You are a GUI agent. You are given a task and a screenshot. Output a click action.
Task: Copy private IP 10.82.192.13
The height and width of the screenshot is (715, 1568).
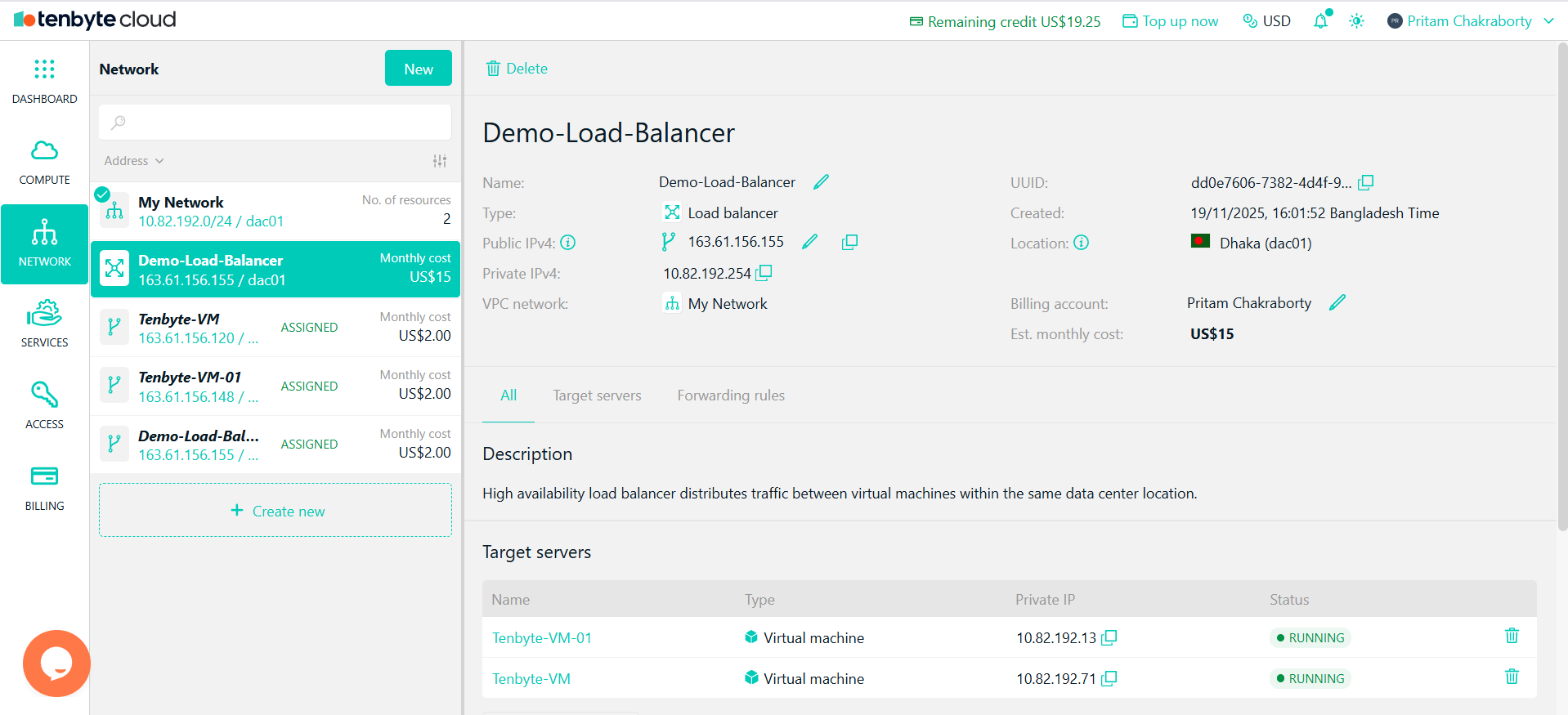coord(1109,637)
